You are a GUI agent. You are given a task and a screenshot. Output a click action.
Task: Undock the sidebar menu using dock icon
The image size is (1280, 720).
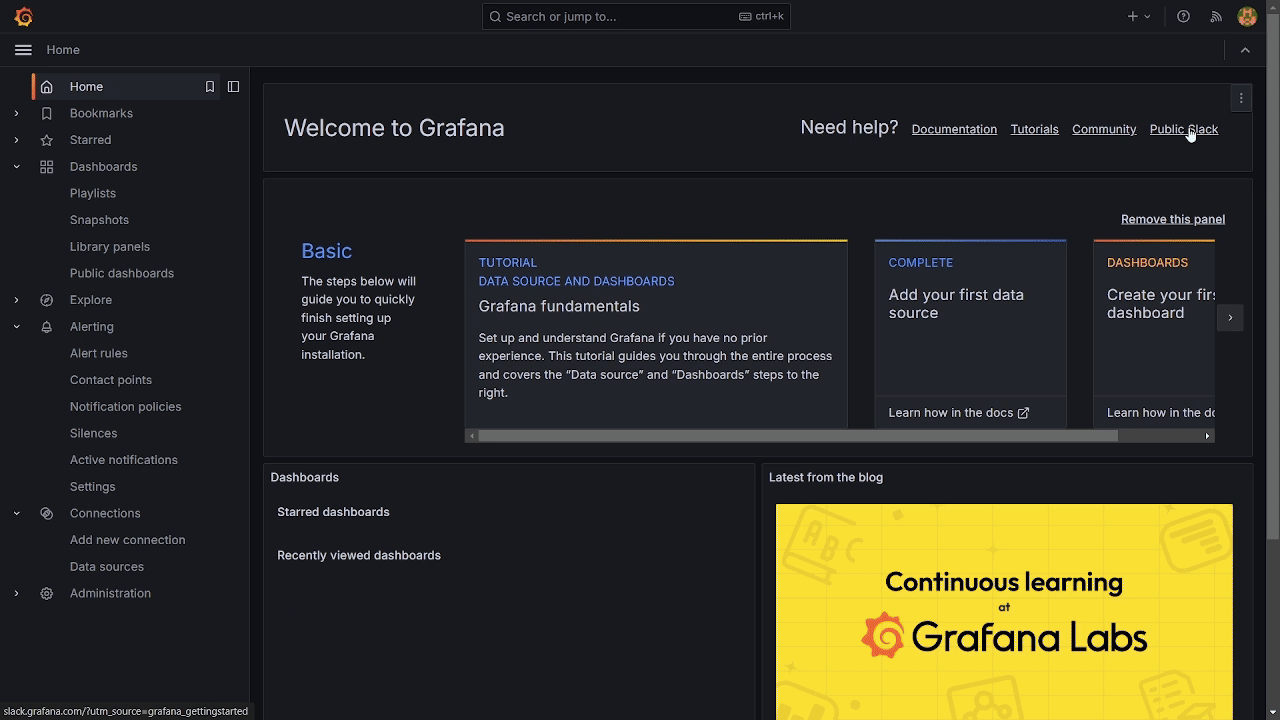pos(233,87)
